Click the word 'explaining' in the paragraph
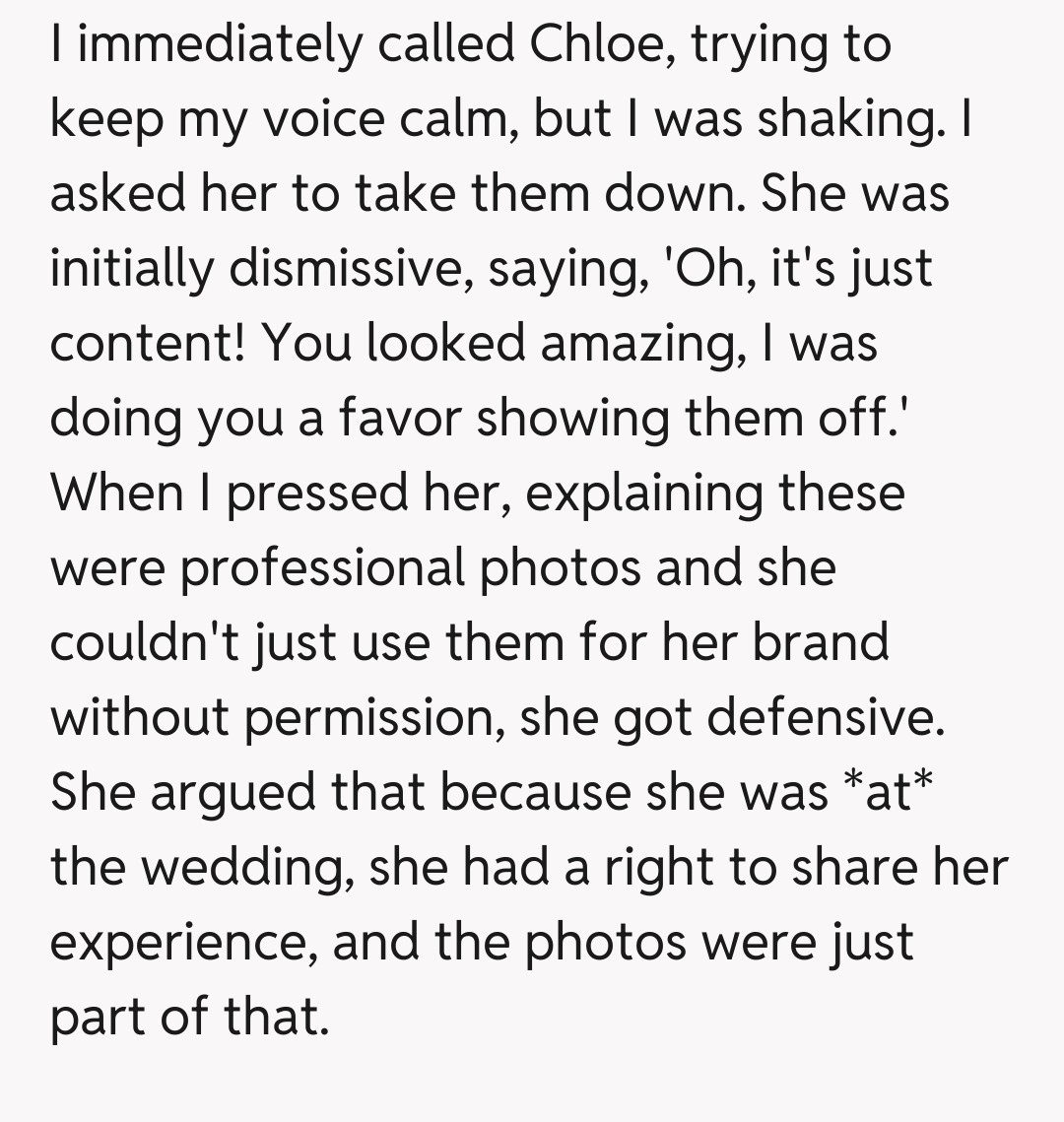Image resolution: width=1064 pixels, height=1122 pixels. (643, 494)
